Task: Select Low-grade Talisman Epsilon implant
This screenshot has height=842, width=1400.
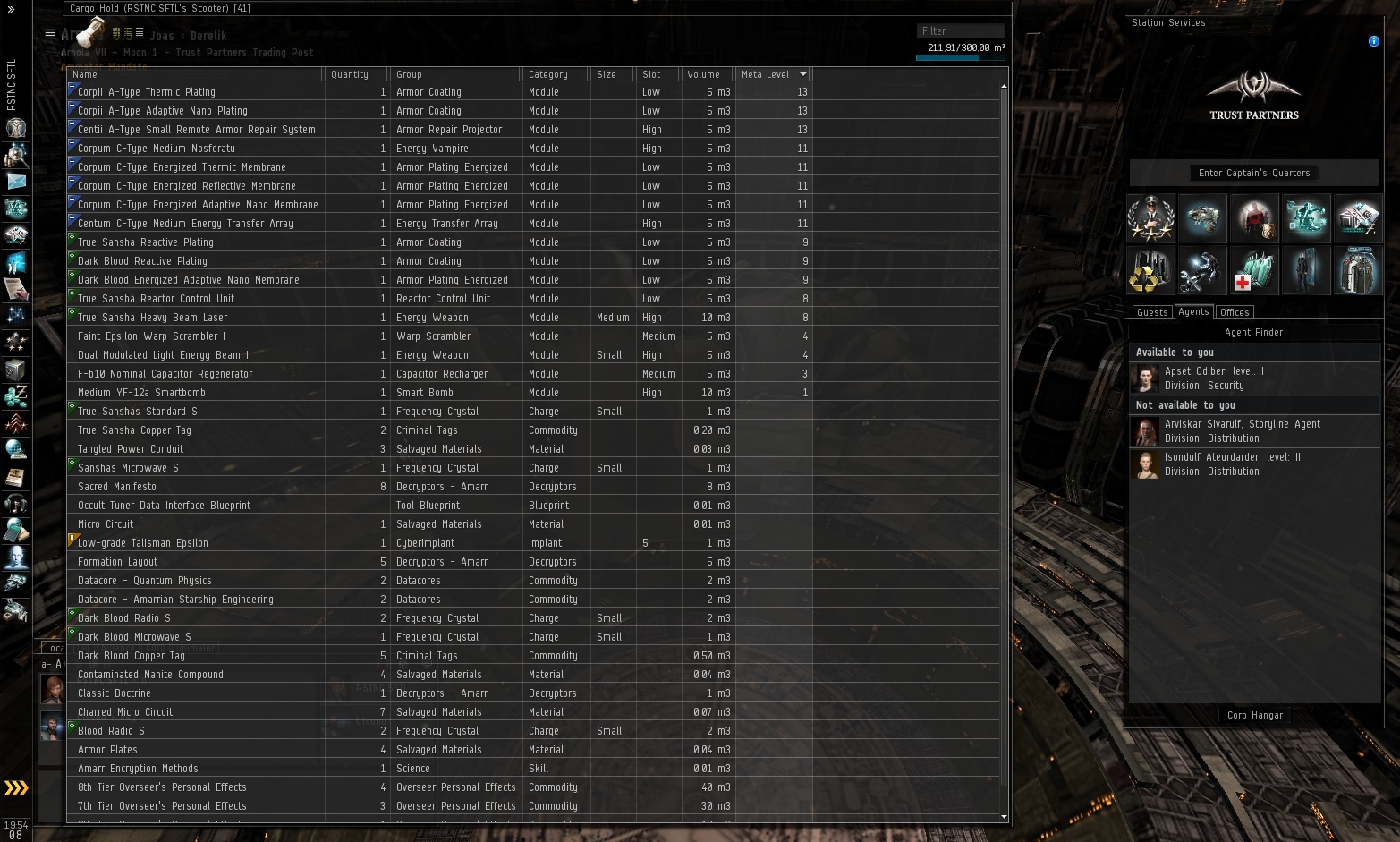Action: coord(533,542)
